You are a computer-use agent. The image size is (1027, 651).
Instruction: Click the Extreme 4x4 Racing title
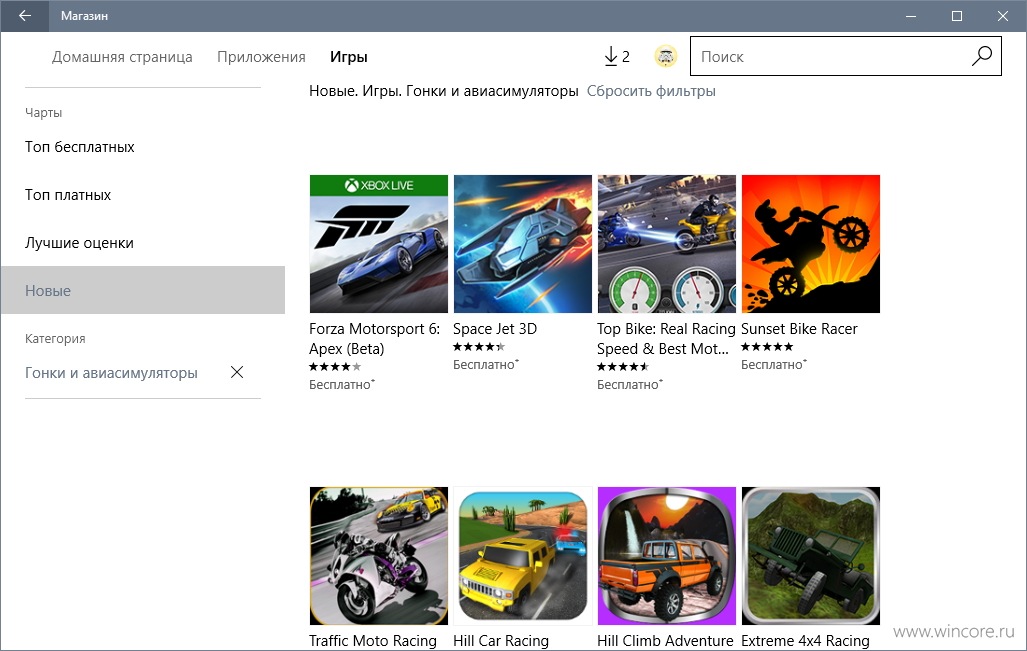pyautogui.click(x=806, y=641)
